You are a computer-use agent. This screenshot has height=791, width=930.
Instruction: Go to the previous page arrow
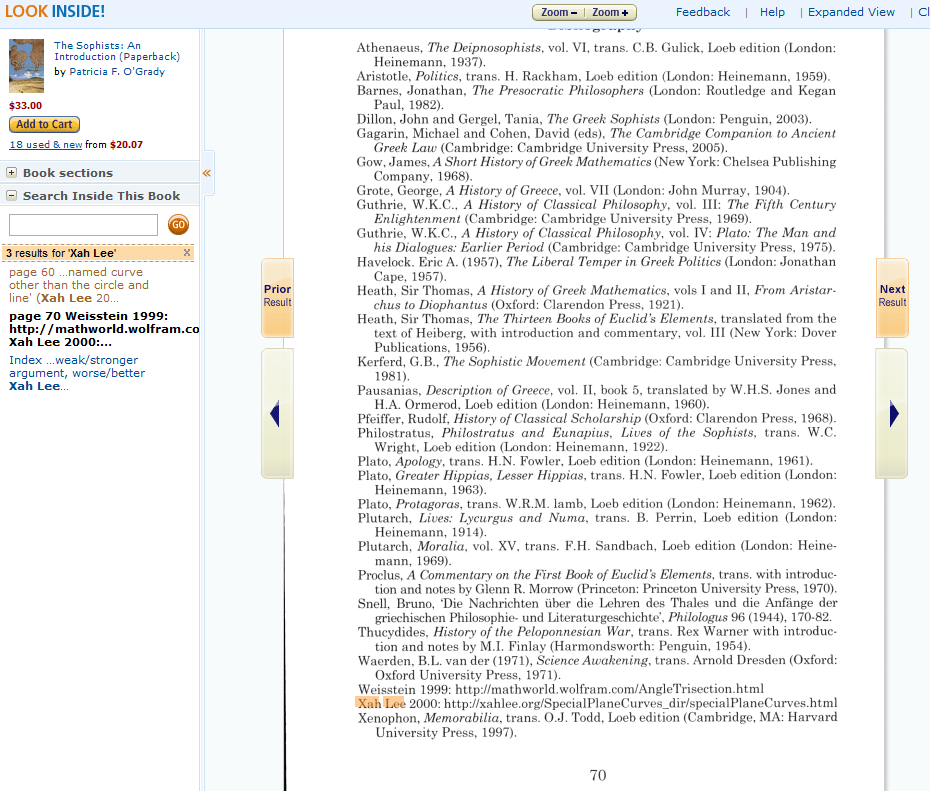276,414
